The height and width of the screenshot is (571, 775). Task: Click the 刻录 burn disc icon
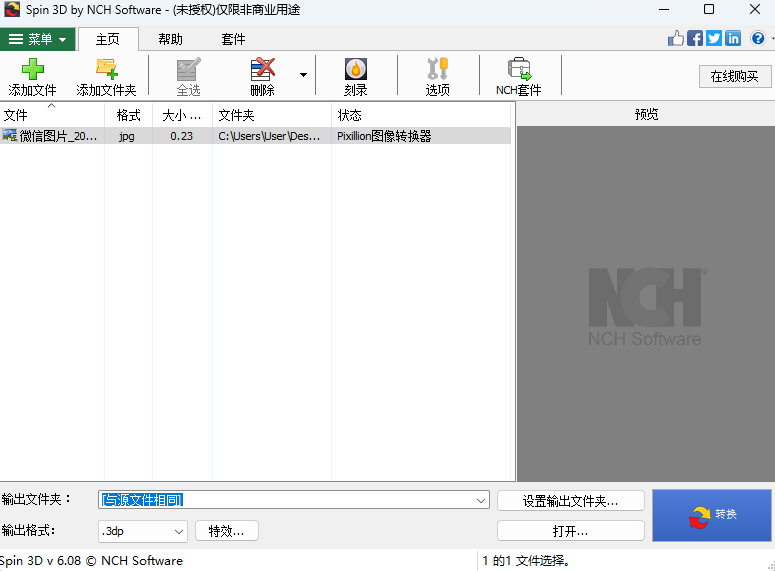tap(355, 69)
